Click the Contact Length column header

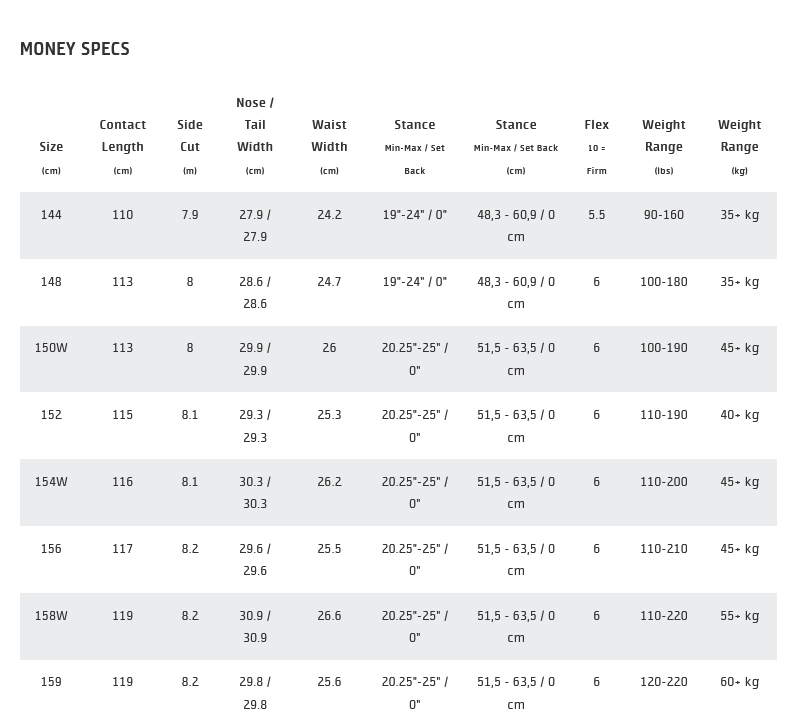click(123, 136)
